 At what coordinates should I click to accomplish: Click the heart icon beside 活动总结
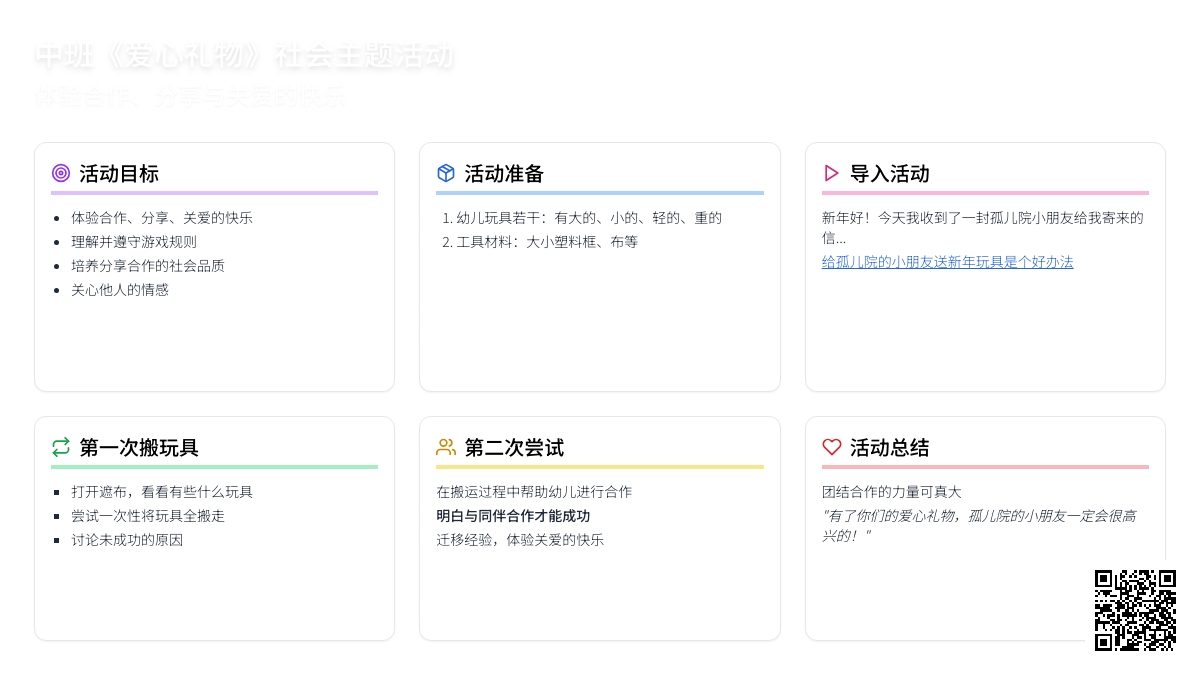point(831,447)
